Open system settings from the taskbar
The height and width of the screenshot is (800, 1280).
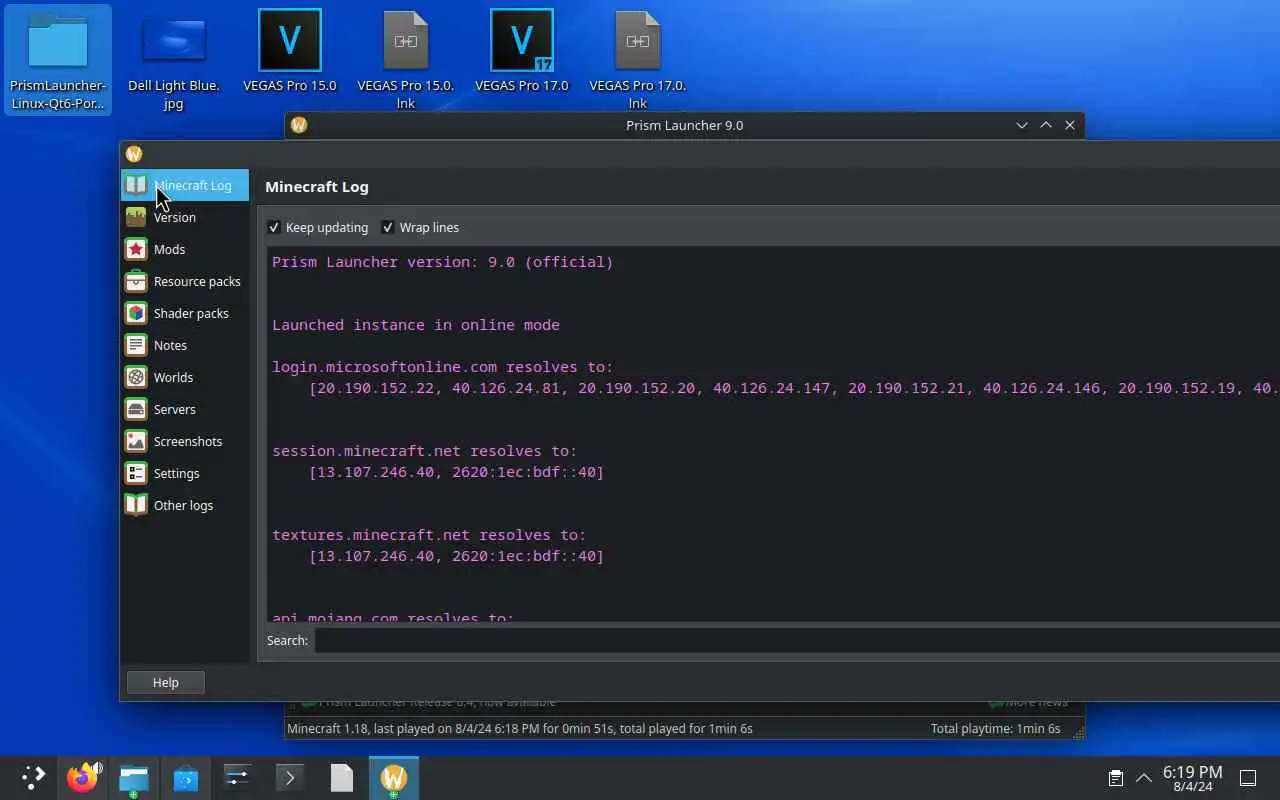click(x=238, y=777)
